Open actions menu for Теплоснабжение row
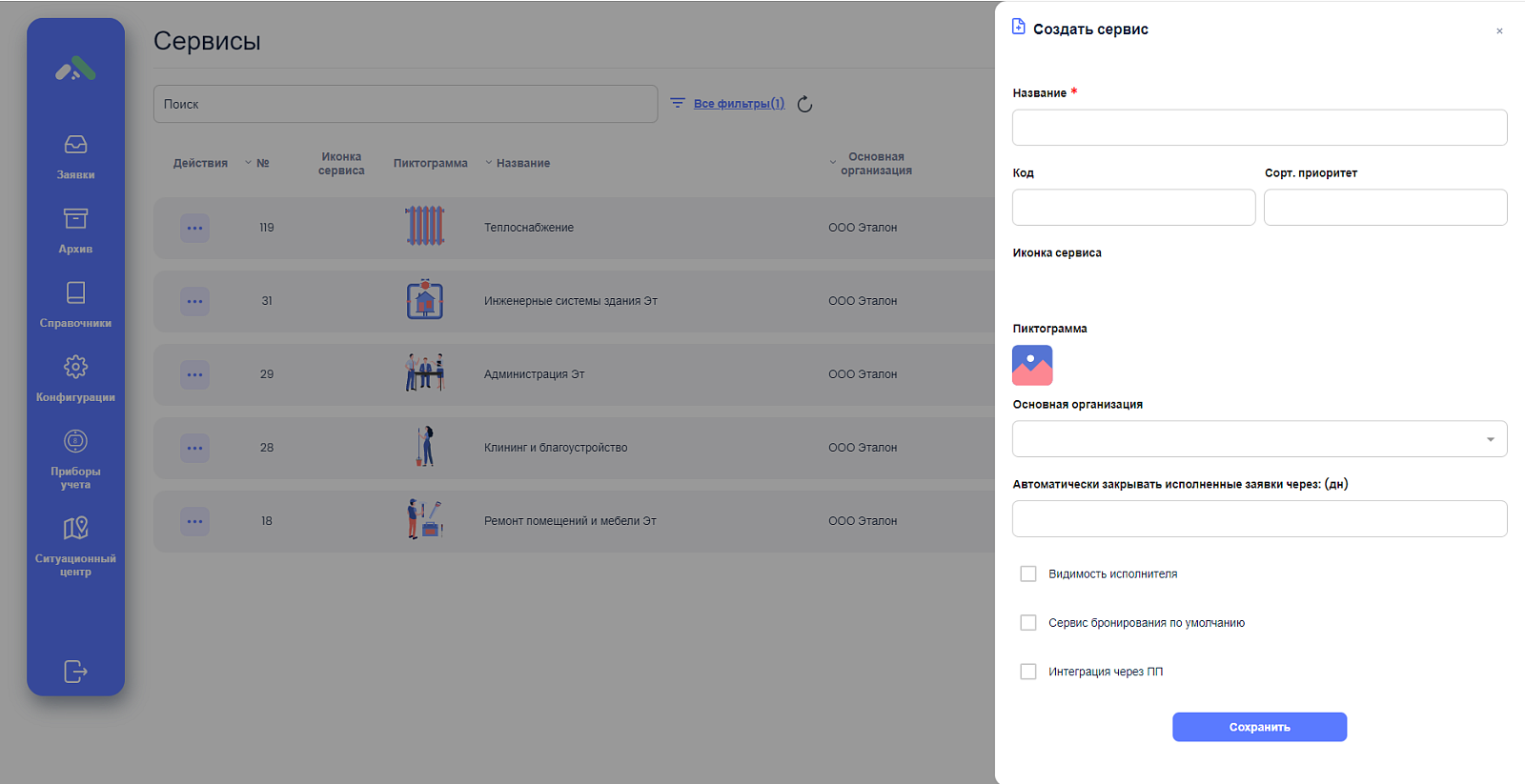This screenshot has width=1525, height=784. click(194, 228)
